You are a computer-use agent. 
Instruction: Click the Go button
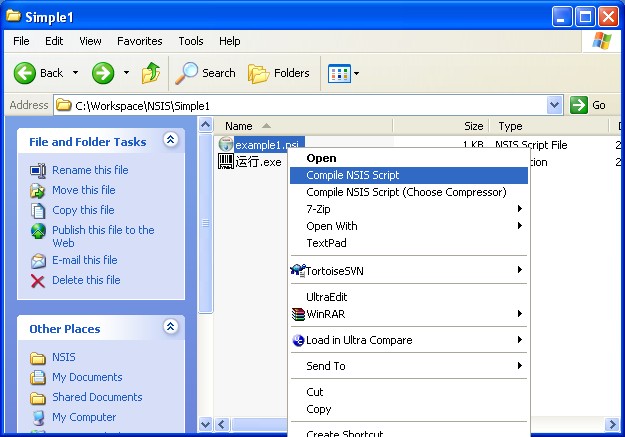click(589, 105)
